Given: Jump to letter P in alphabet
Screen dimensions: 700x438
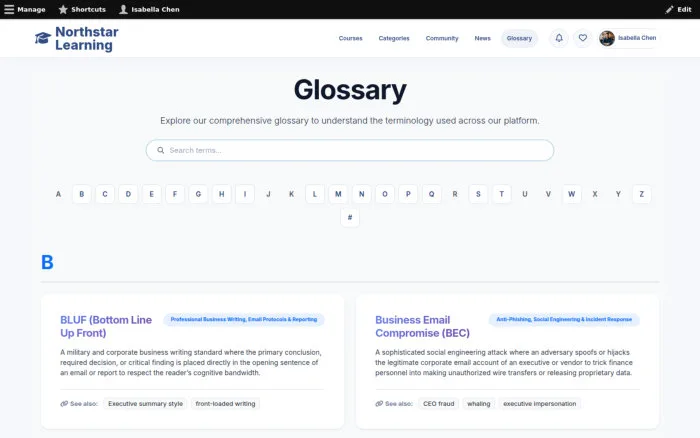Looking at the screenshot, I should [408, 194].
